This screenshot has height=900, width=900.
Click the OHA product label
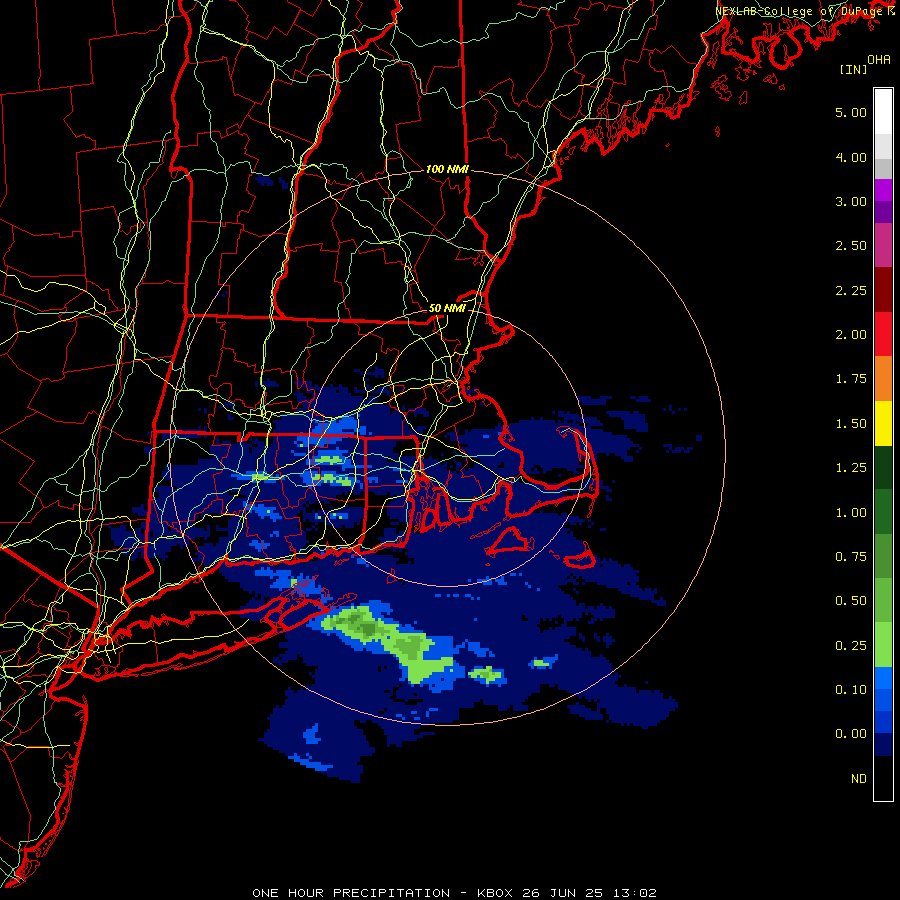(x=879, y=59)
